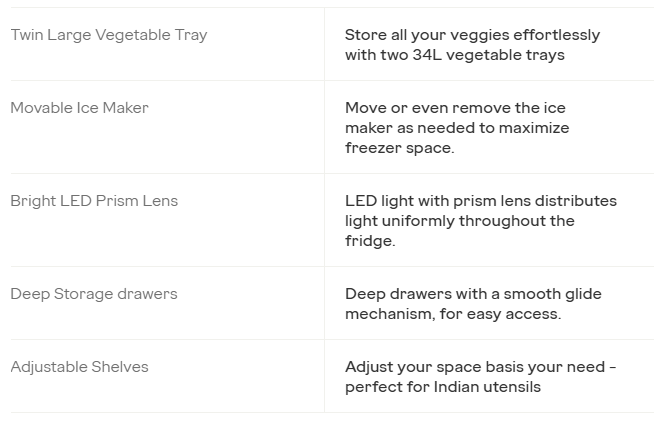Click the 'Move or even remove the ice' text

click(x=455, y=108)
